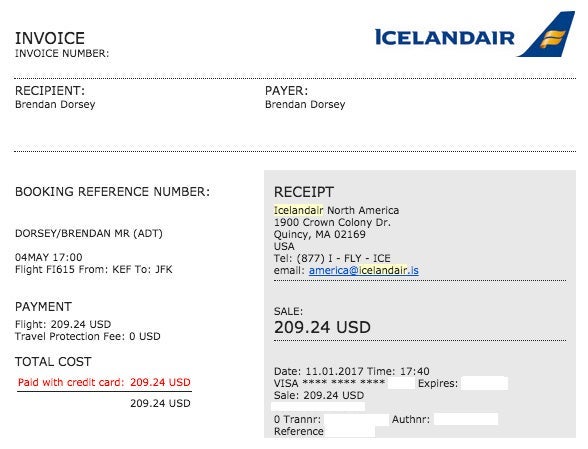This screenshot has height=449, width=588.
Task: Click the large 209.24 USD sale amount
Action: tap(322, 327)
